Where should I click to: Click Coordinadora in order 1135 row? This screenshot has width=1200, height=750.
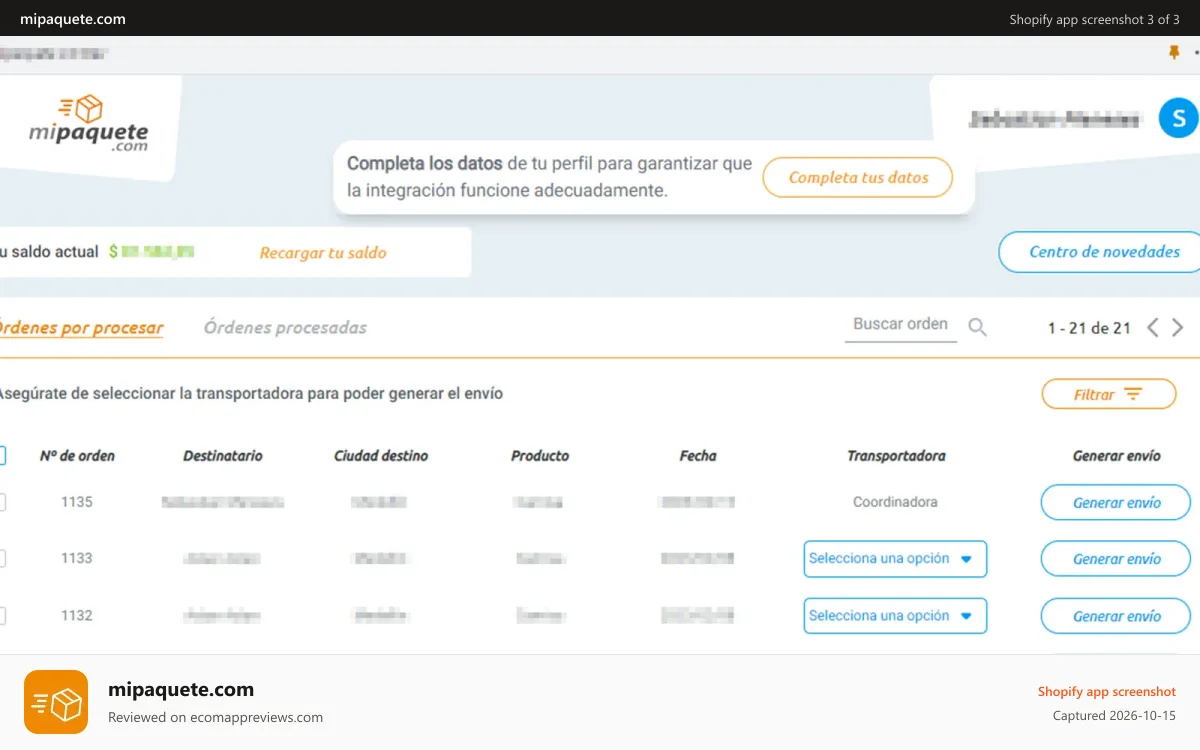(x=895, y=502)
